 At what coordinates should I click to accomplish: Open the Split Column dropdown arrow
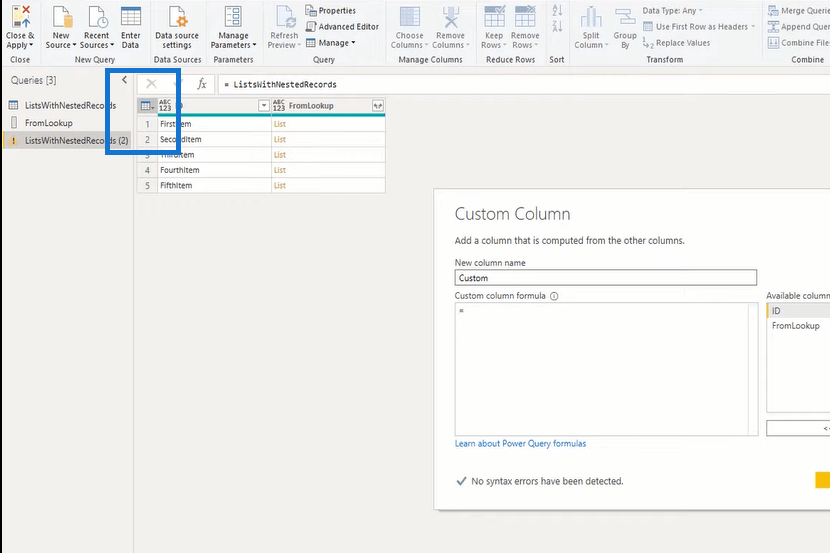[606, 46]
